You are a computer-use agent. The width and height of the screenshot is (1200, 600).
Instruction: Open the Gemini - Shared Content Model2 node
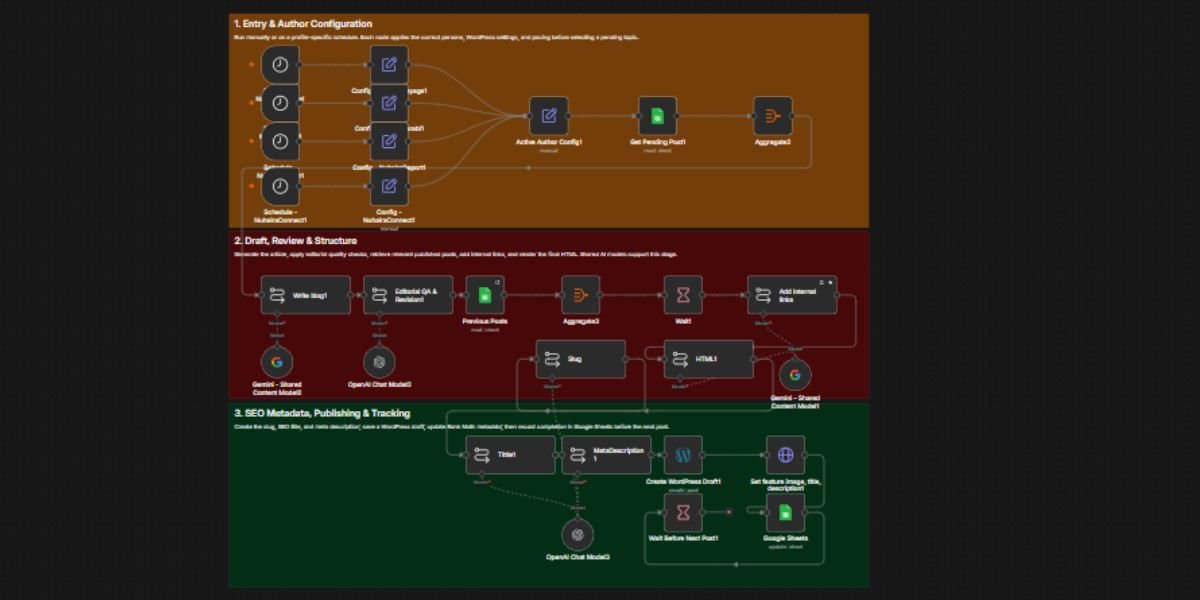(277, 362)
